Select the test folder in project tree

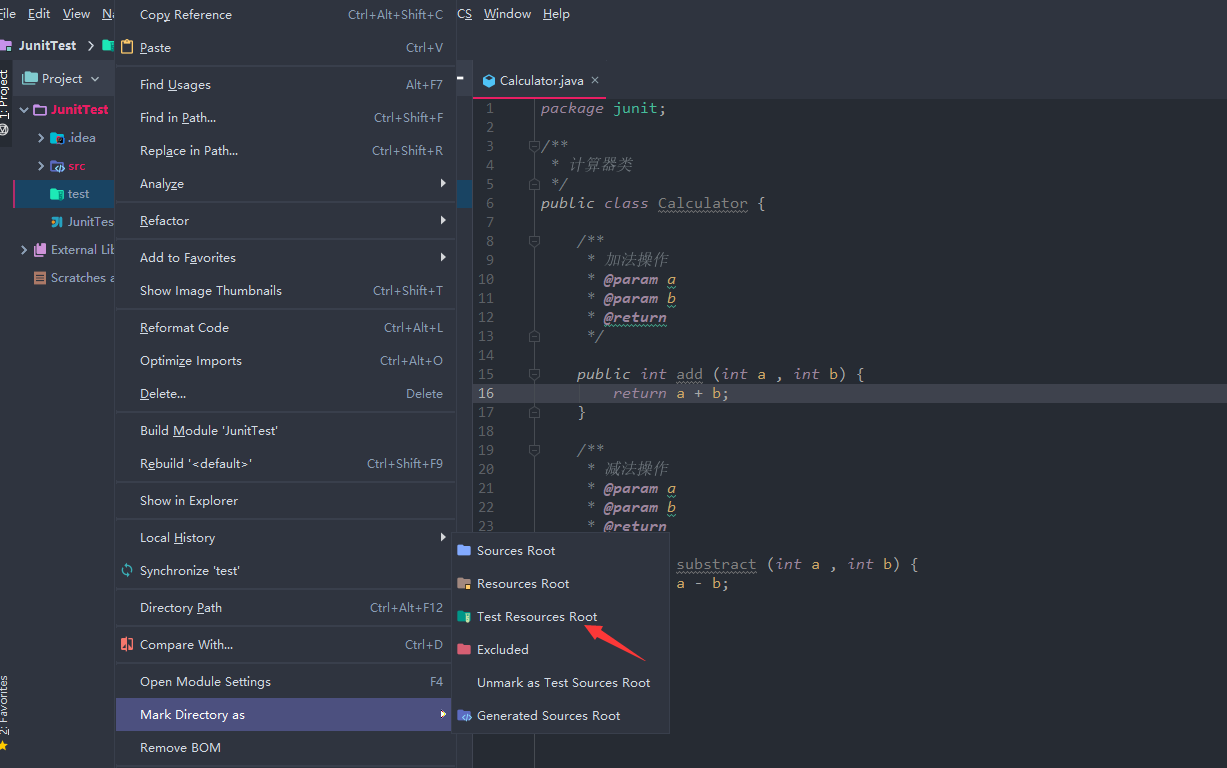(78, 194)
